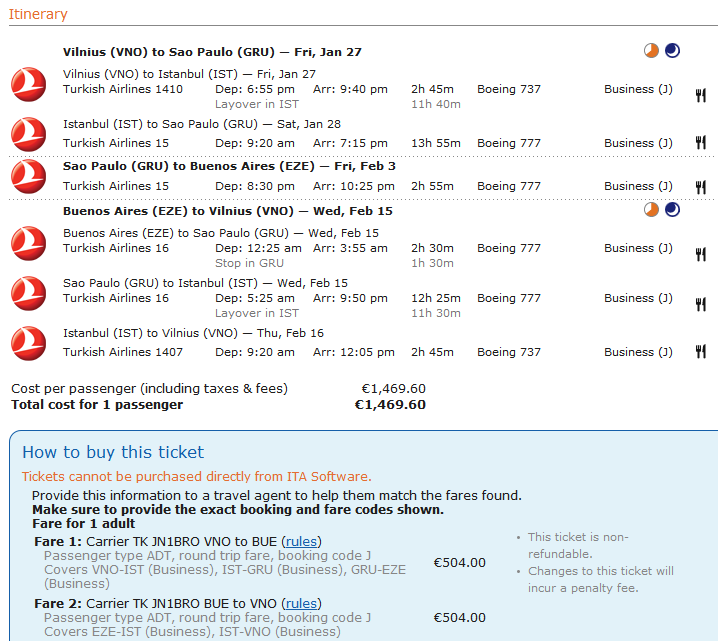
Task: Click Turkish Airlines logo for Istanbul to Sao Paulo flight
Action: pos(28,135)
